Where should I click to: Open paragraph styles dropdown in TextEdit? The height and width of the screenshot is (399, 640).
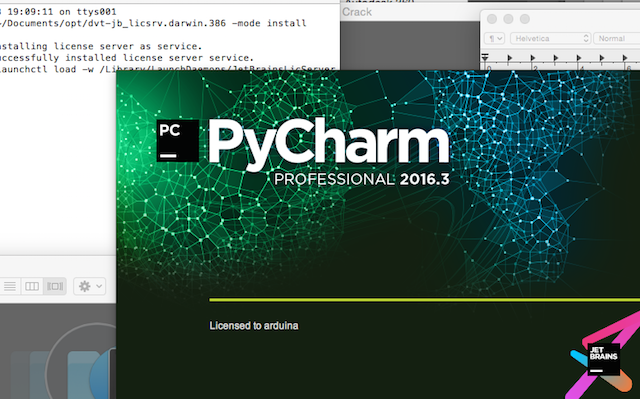pyautogui.click(x=494, y=38)
